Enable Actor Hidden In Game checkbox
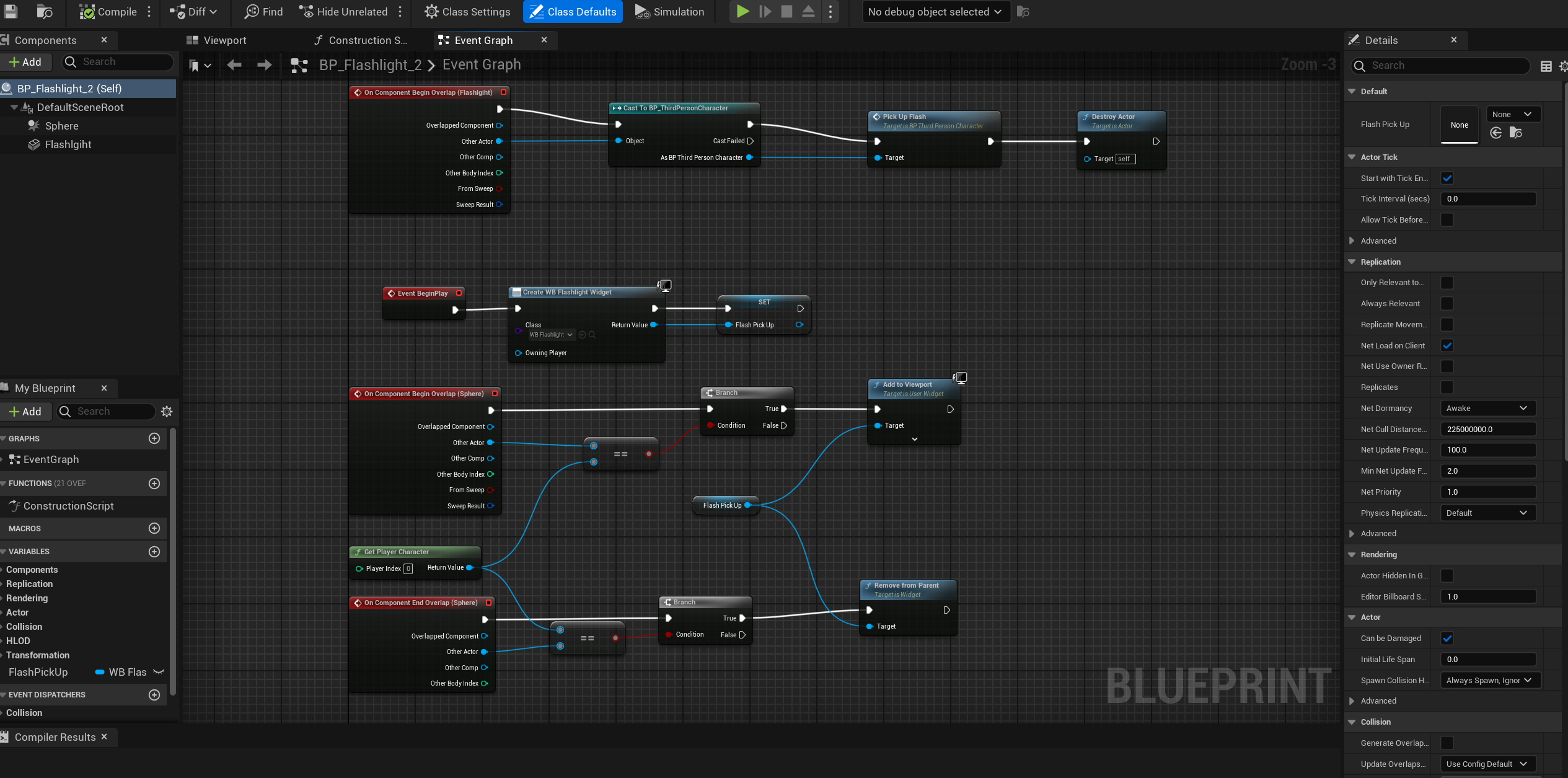The image size is (1568, 778). [1447, 576]
